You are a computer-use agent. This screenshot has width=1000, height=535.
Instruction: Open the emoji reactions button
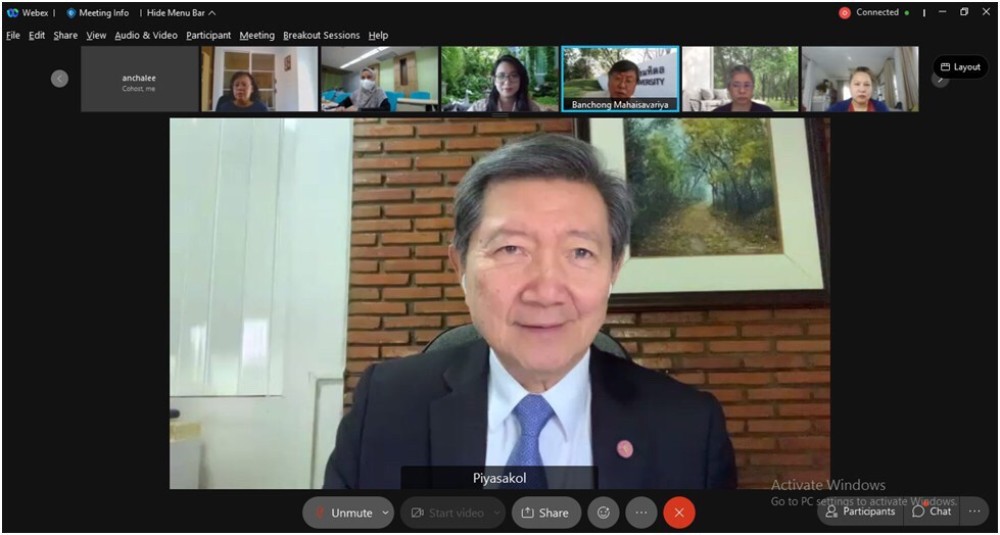pyautogui.click(x=603, y=512)
